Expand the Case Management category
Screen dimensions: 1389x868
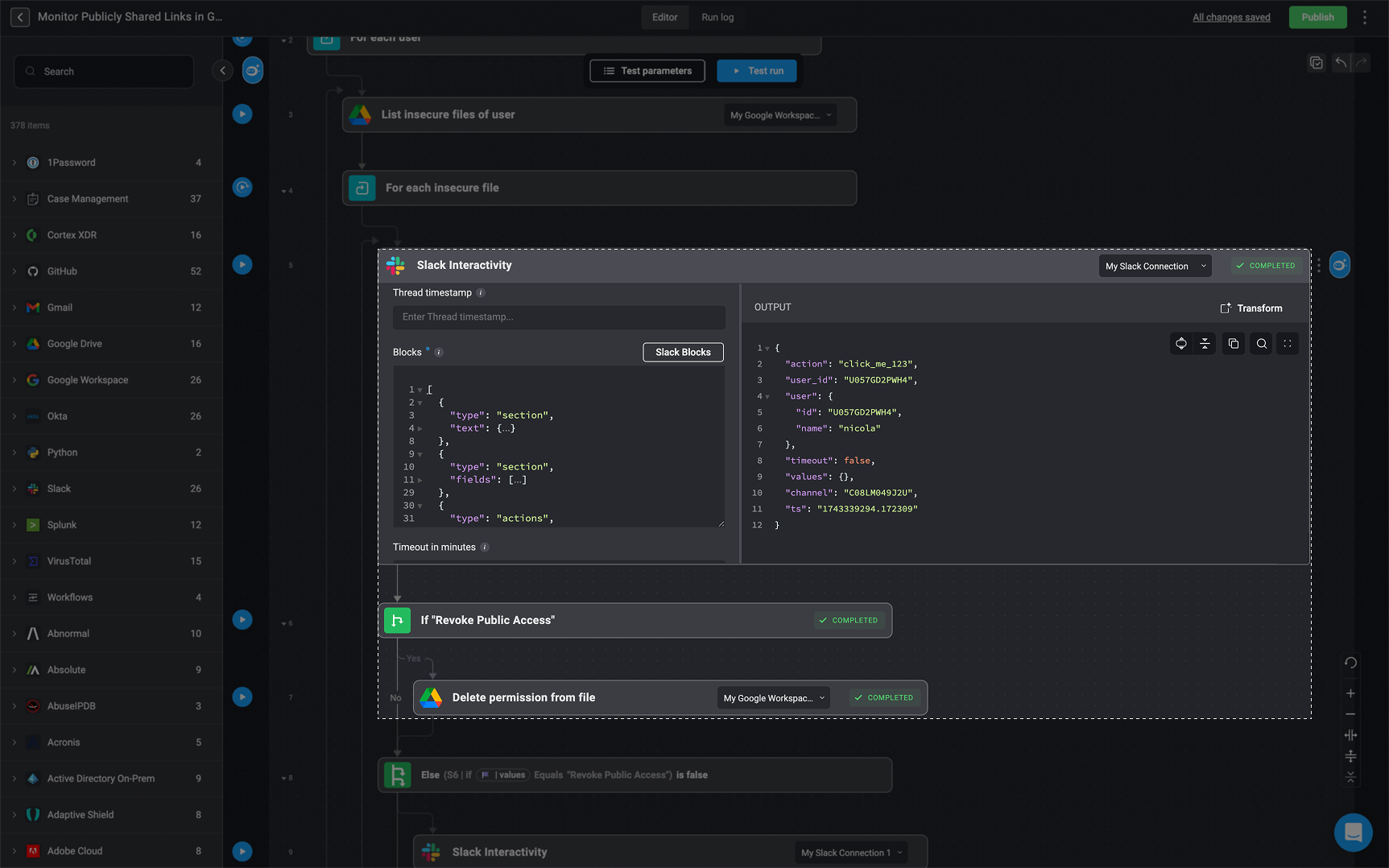(14, 199)
